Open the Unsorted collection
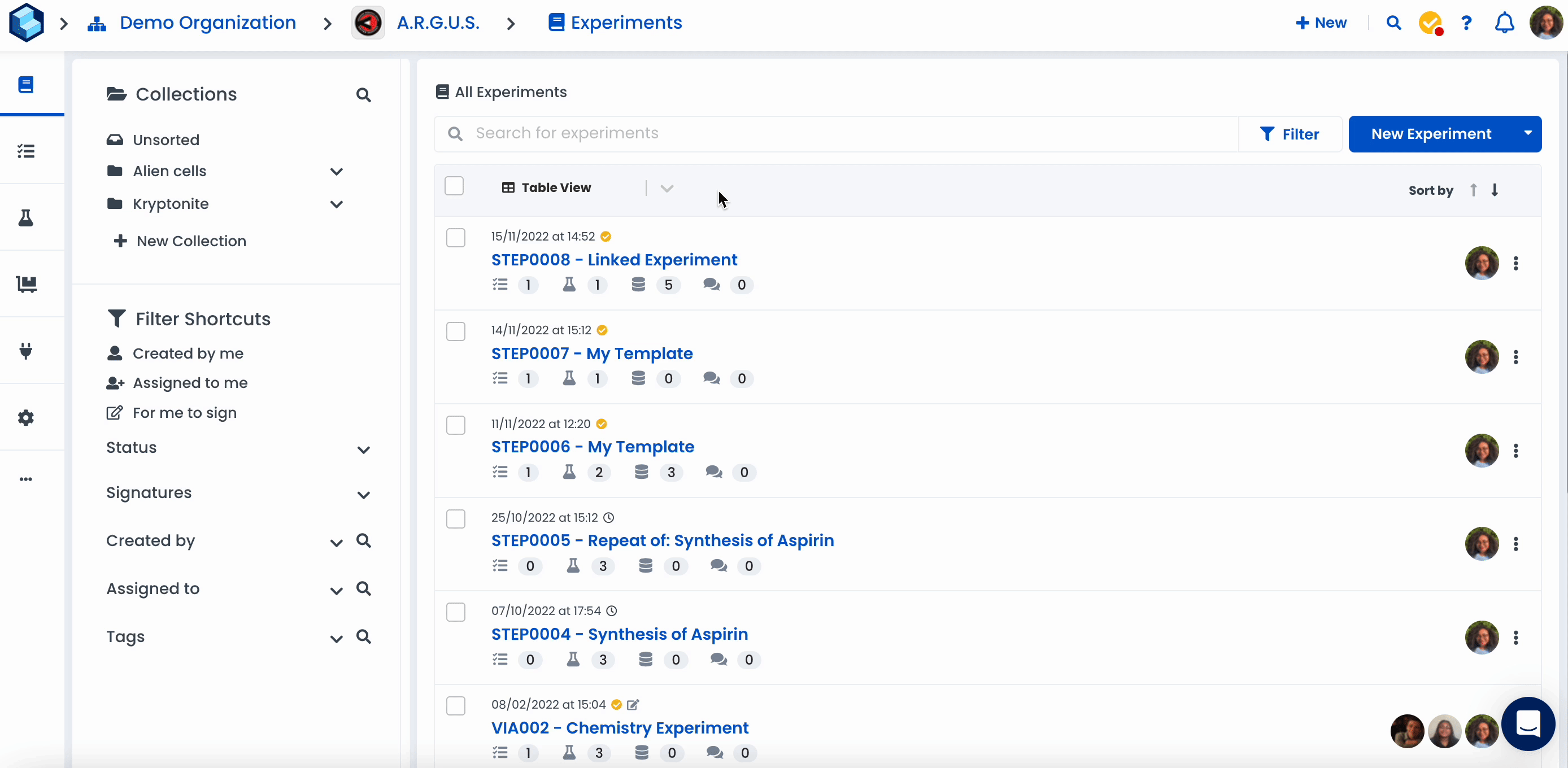 [165, 140]
